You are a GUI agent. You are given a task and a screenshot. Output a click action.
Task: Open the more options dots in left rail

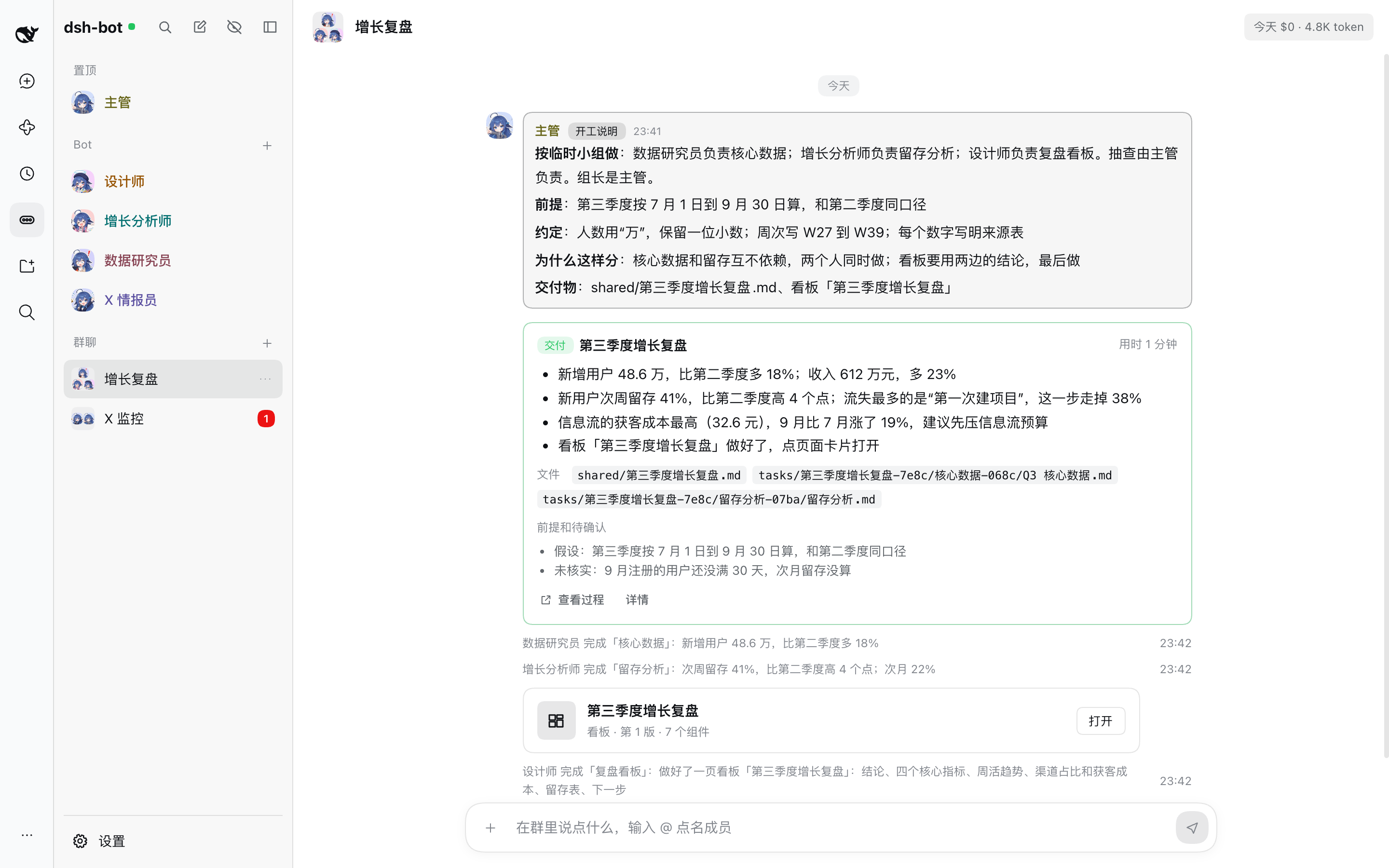pos(27,835)
